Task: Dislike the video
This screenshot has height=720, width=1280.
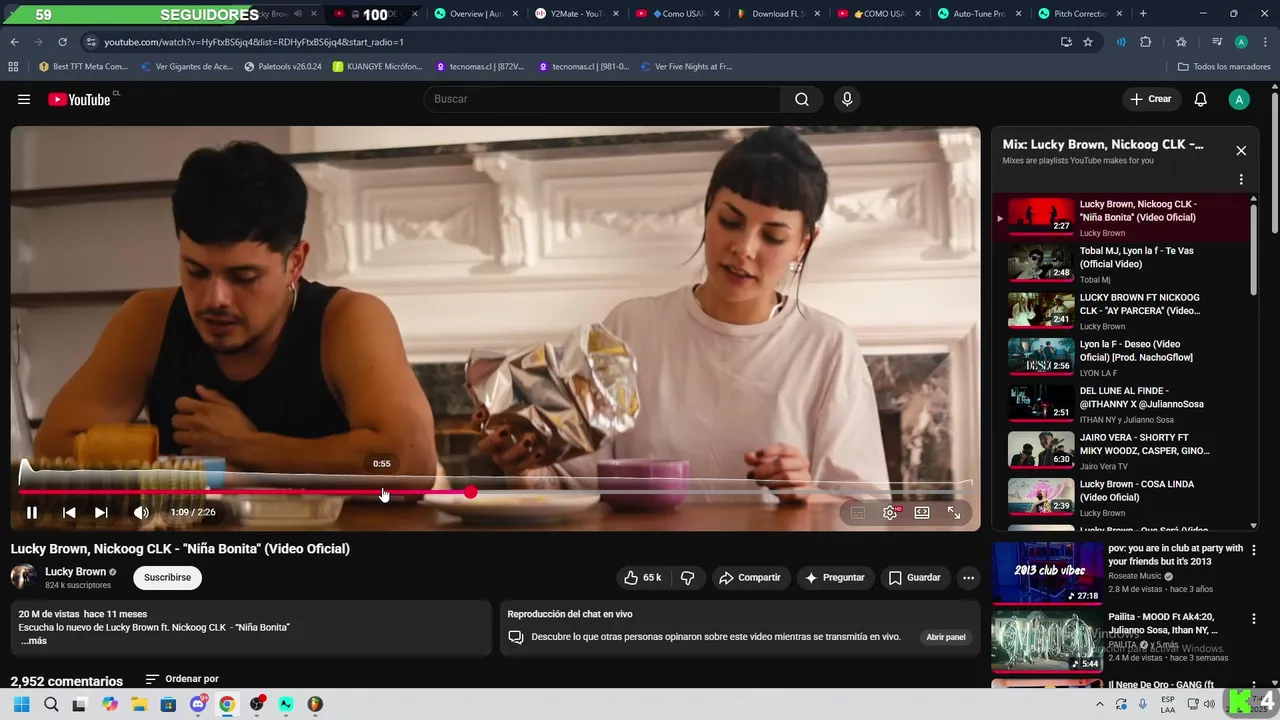Action: [x=687, y=577]
